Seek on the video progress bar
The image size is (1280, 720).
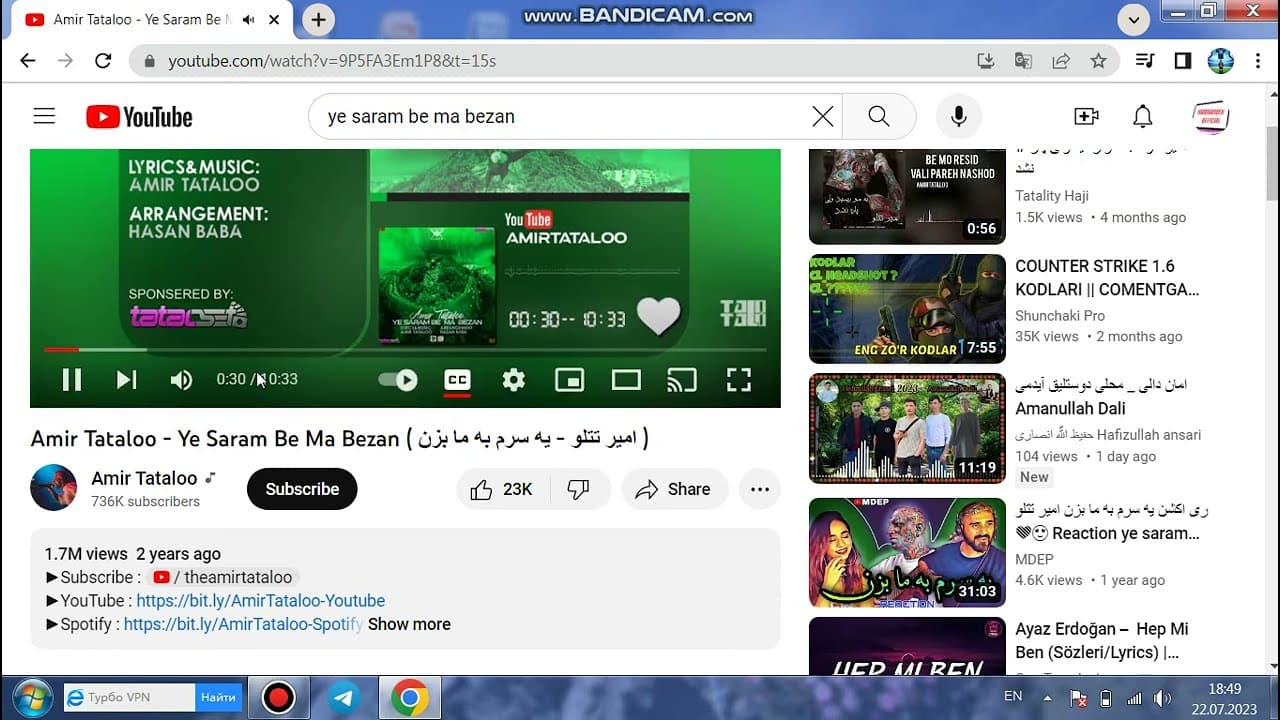[405, 350]
